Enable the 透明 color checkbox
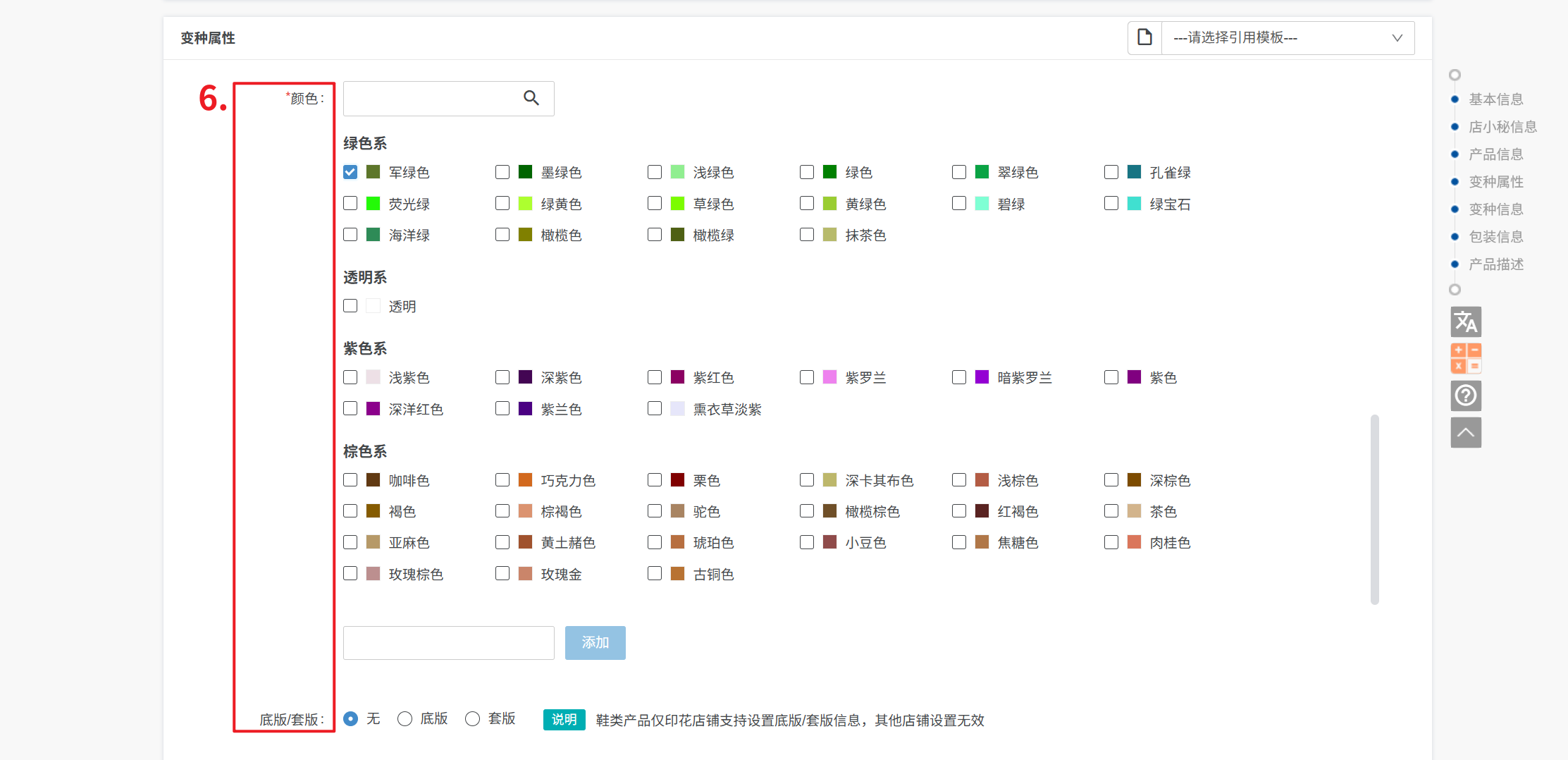This screenshot has height=760, width=1568. coord(350,306)
